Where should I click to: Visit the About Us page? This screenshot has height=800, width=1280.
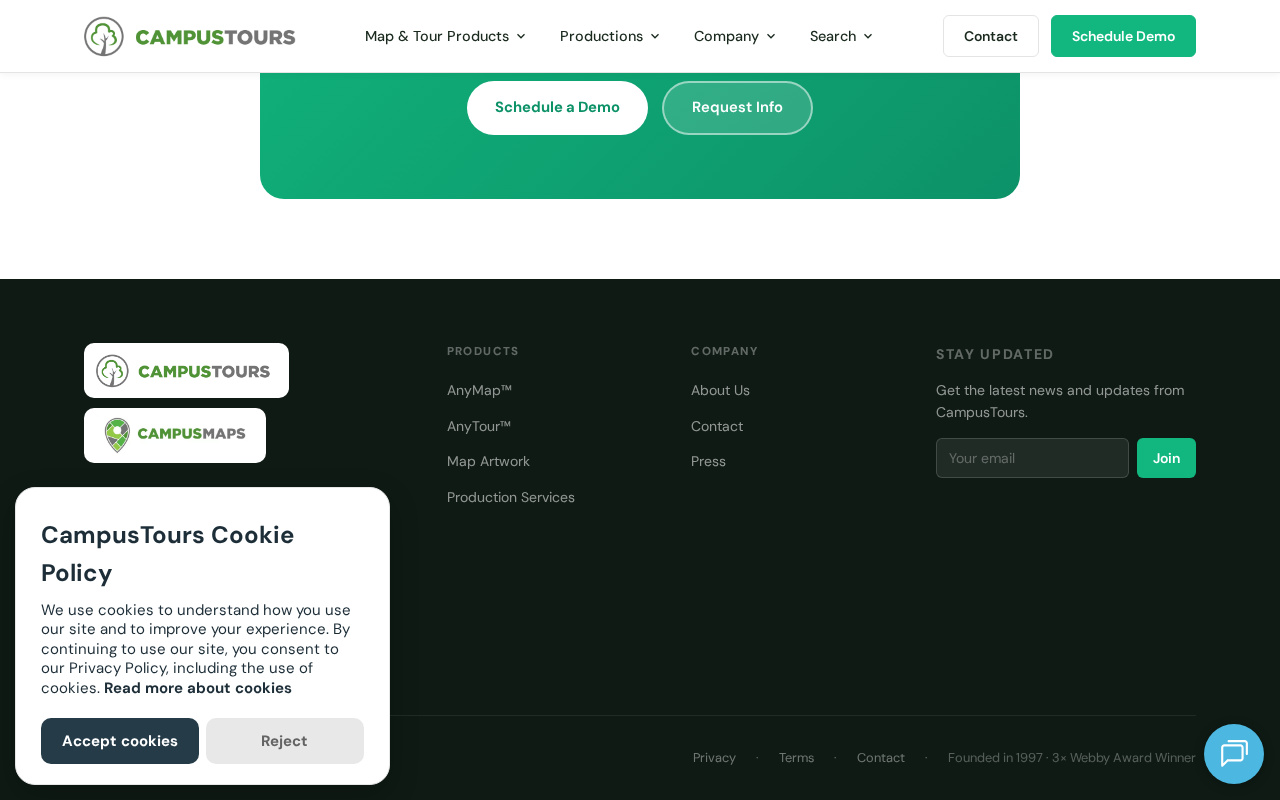click(720, 390)
